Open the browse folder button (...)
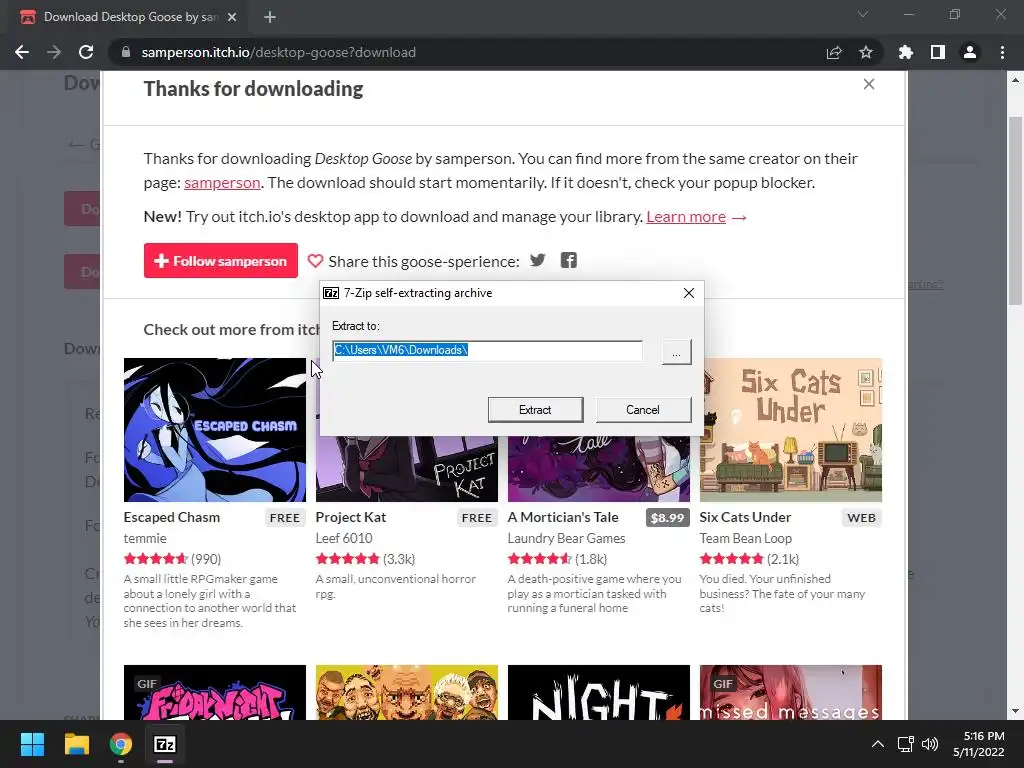Image resolution: width=1024 pixels, height=768 pixels. tap(676, 352)
